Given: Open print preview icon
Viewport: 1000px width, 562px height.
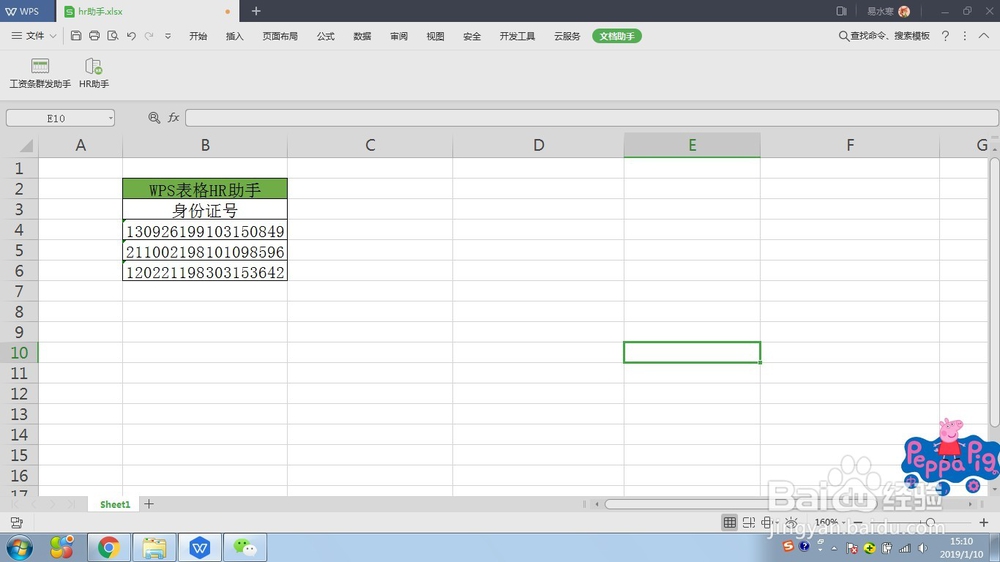Looking at the screenshot, I should coord(113,36).
